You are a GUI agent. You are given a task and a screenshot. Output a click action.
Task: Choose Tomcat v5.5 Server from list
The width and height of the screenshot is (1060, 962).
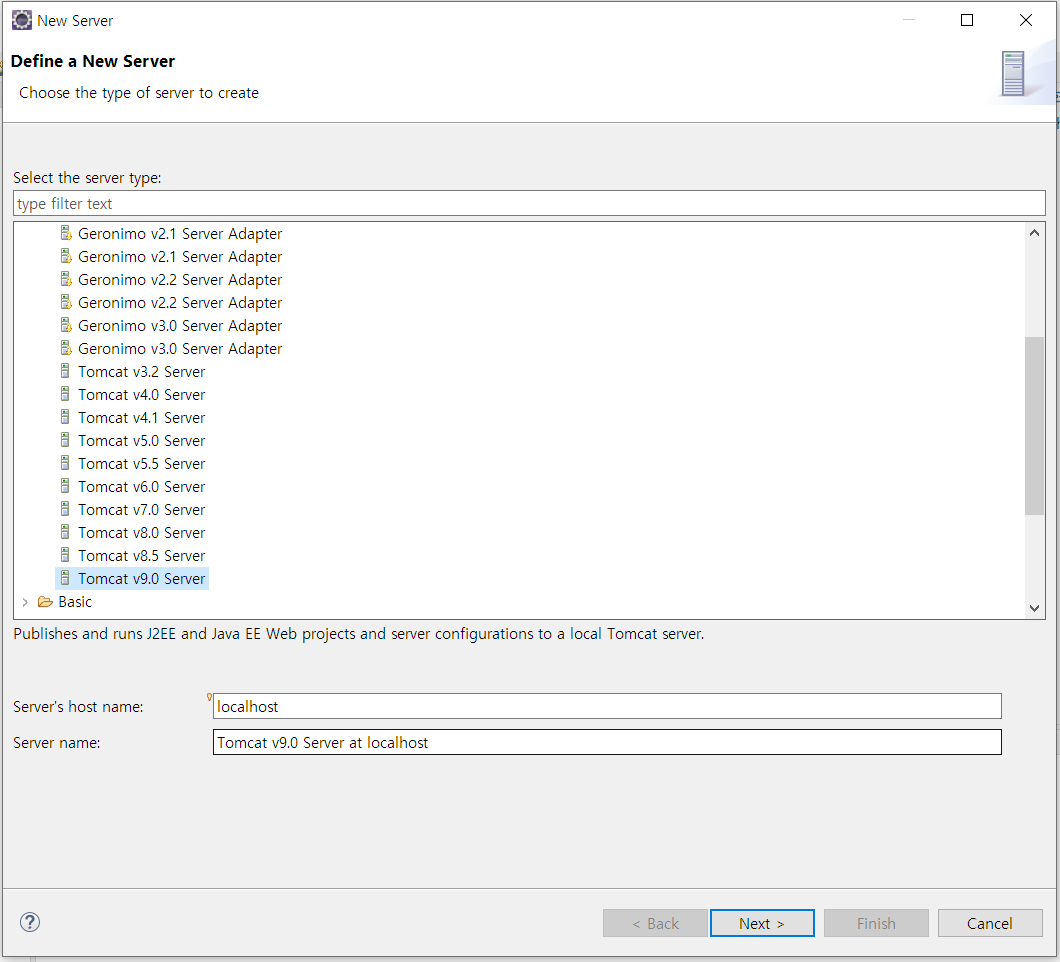pyautogui.click(x=141, y=464)
